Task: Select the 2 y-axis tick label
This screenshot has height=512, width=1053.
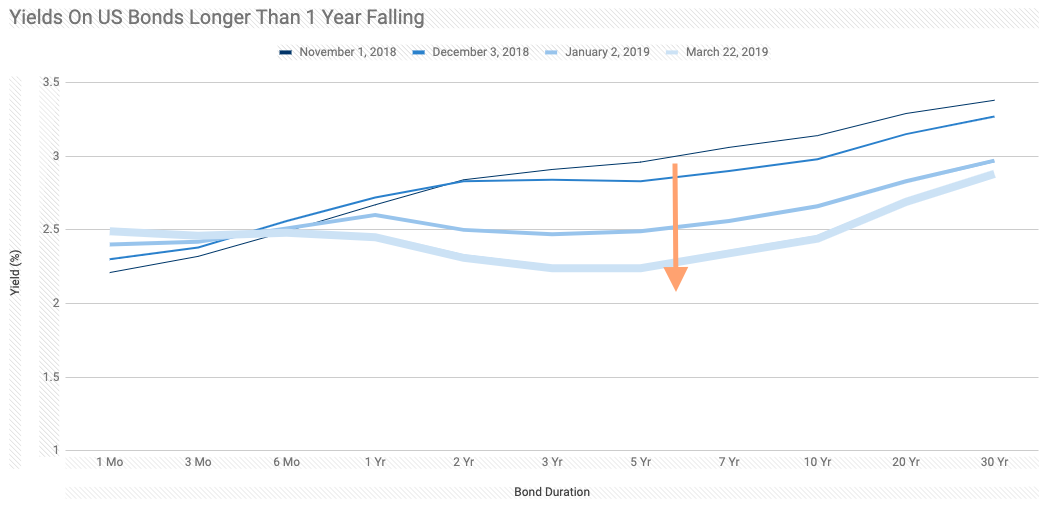Action: click(57, 303)
